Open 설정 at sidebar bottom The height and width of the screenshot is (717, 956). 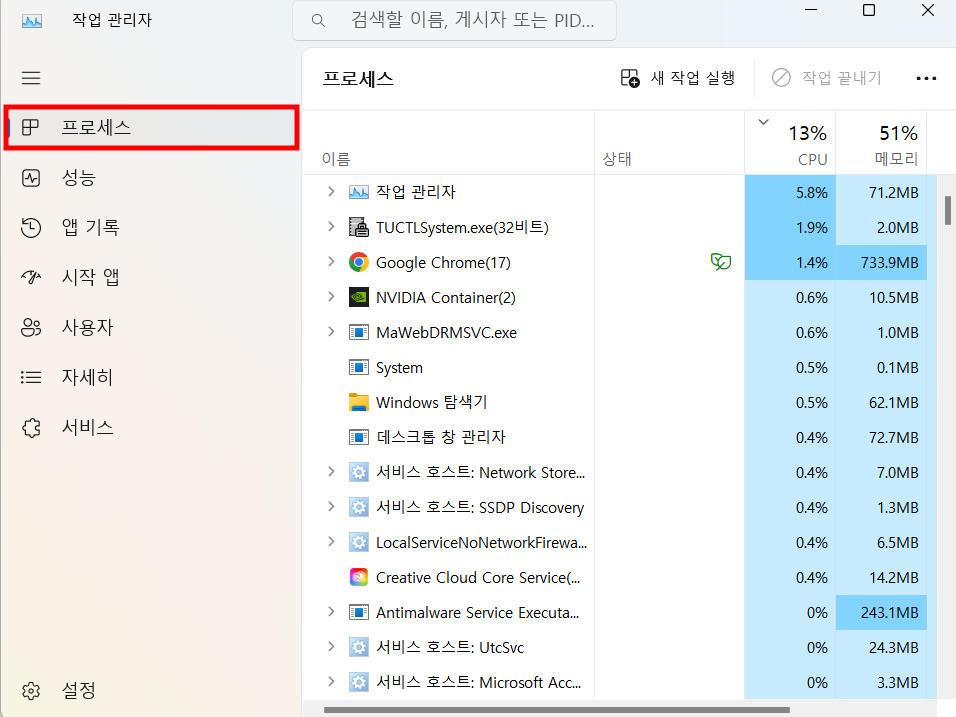(151, 691)
